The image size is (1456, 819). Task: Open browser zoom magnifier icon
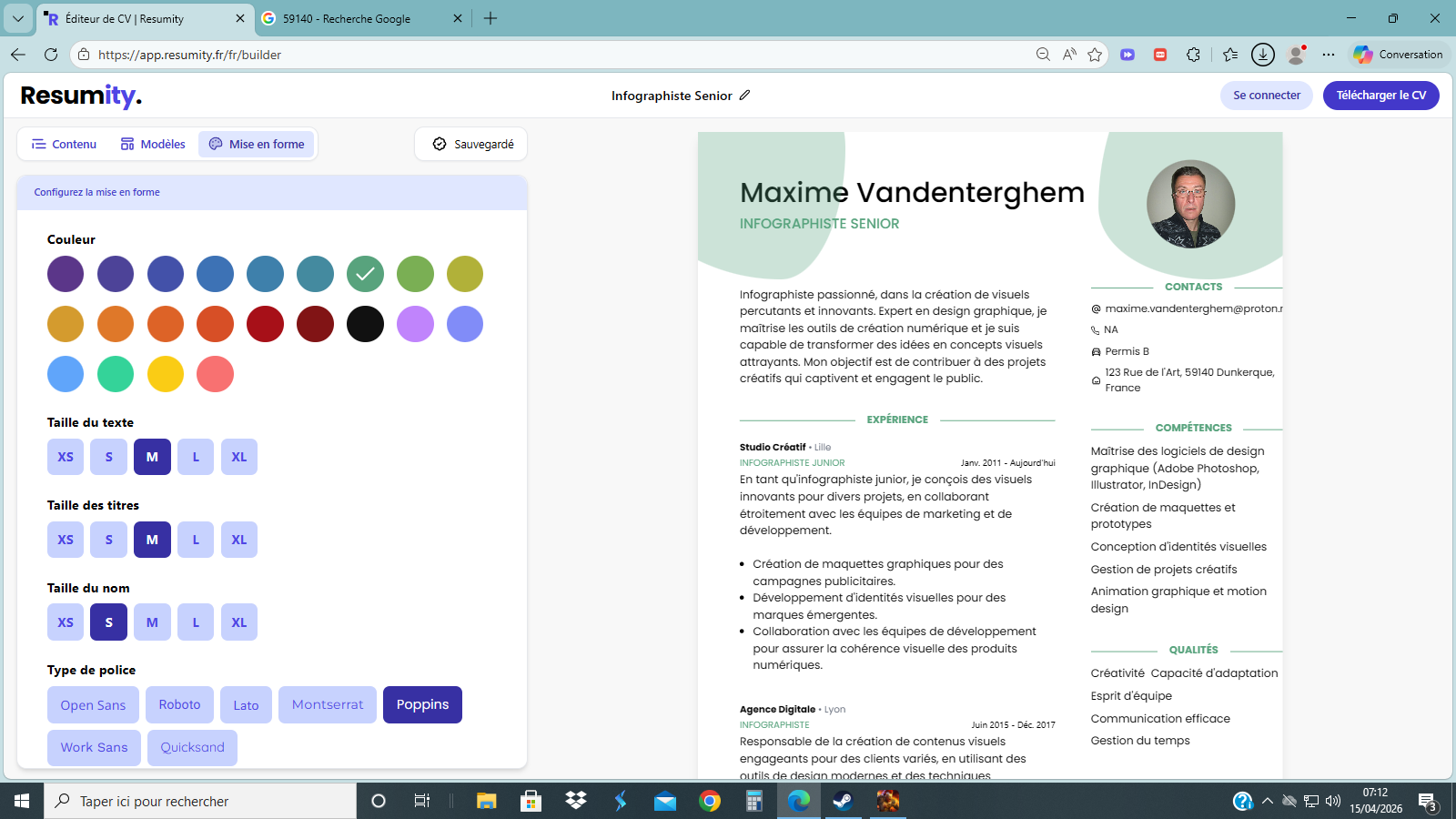point(1043,55)
